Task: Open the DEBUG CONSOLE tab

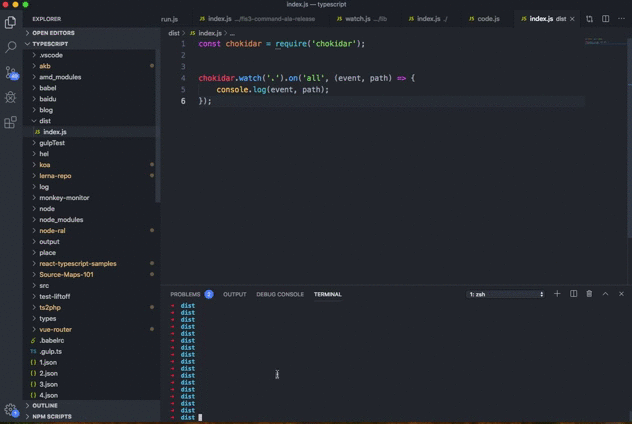Action: (279, 294)
